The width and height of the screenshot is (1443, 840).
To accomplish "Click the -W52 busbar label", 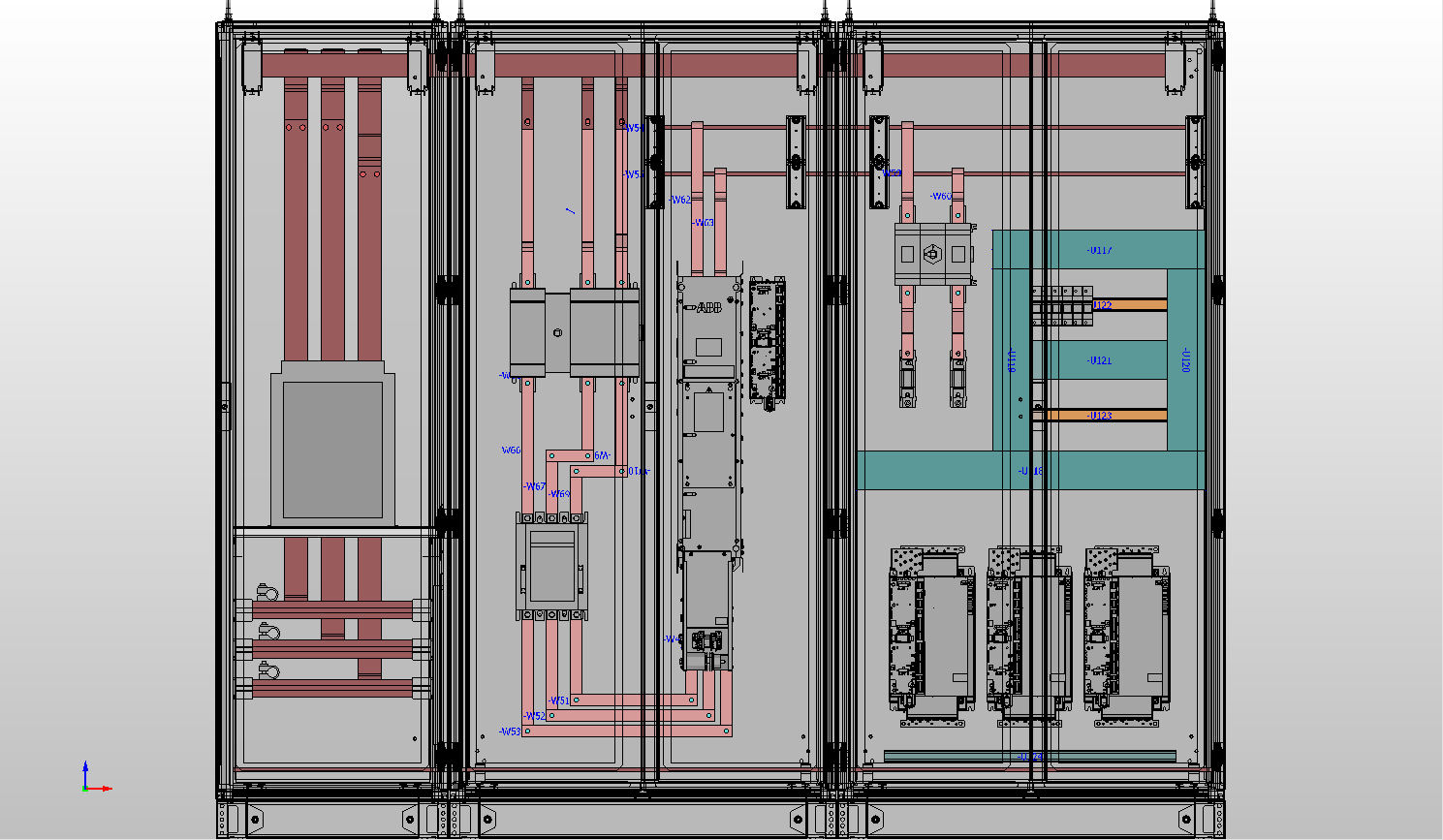I will click(x=535, y=716).
